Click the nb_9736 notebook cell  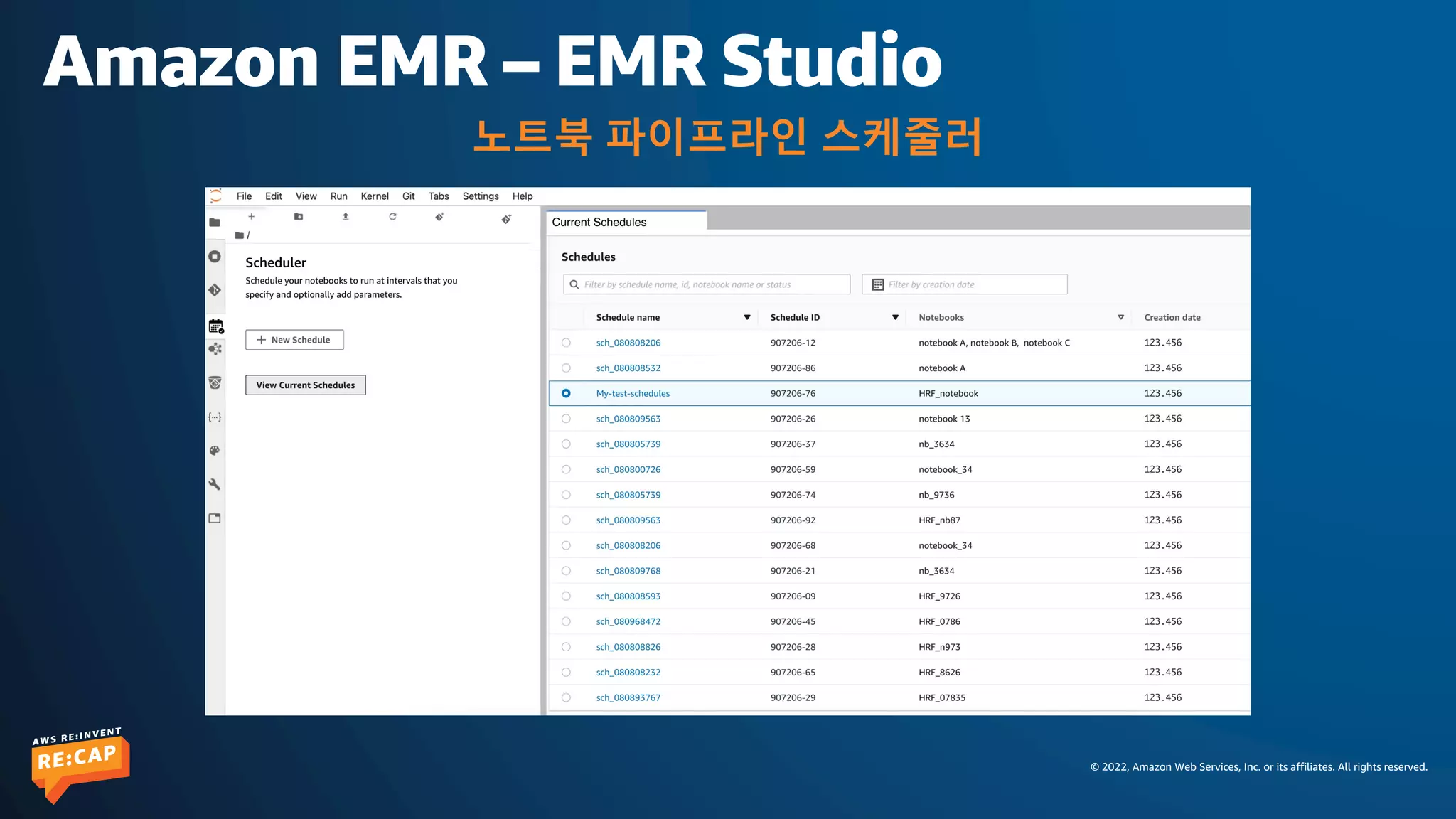pos(936,495)
